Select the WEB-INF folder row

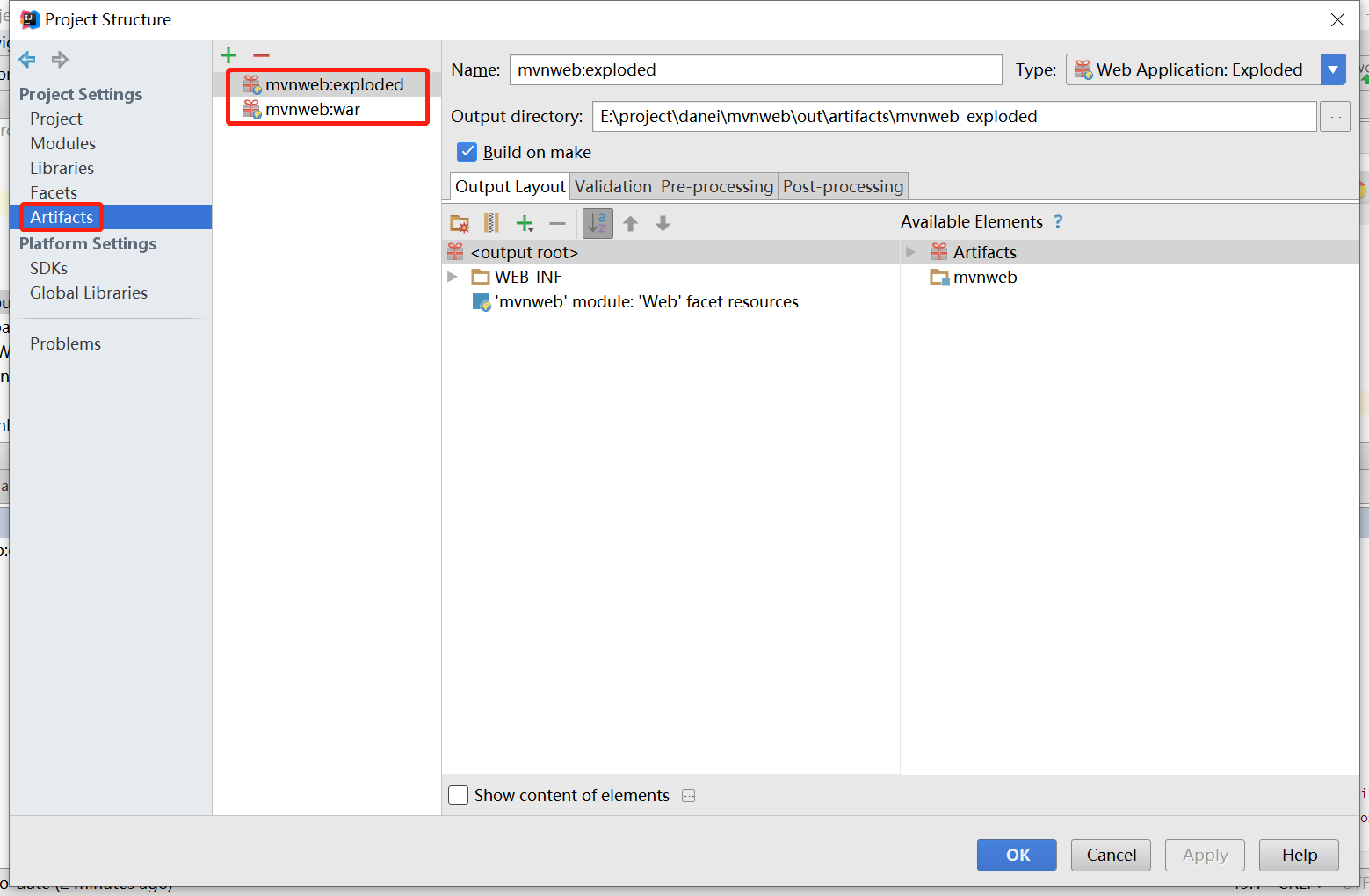670,277
